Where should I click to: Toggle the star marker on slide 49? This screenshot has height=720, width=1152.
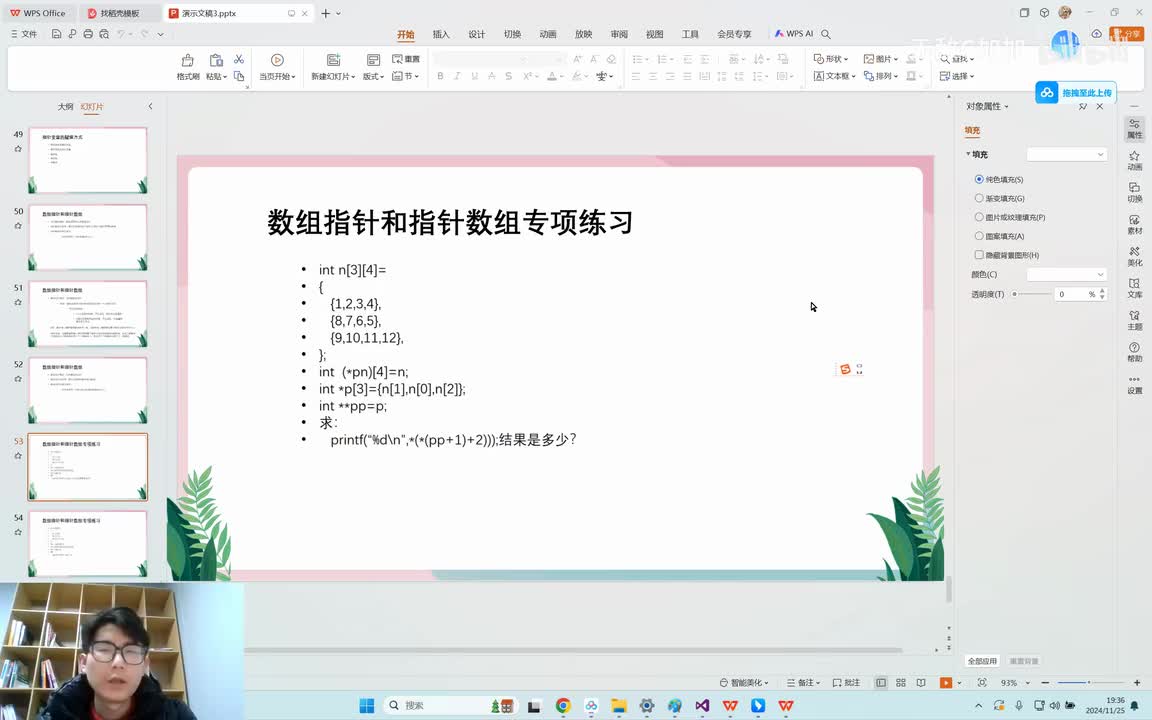18,149
